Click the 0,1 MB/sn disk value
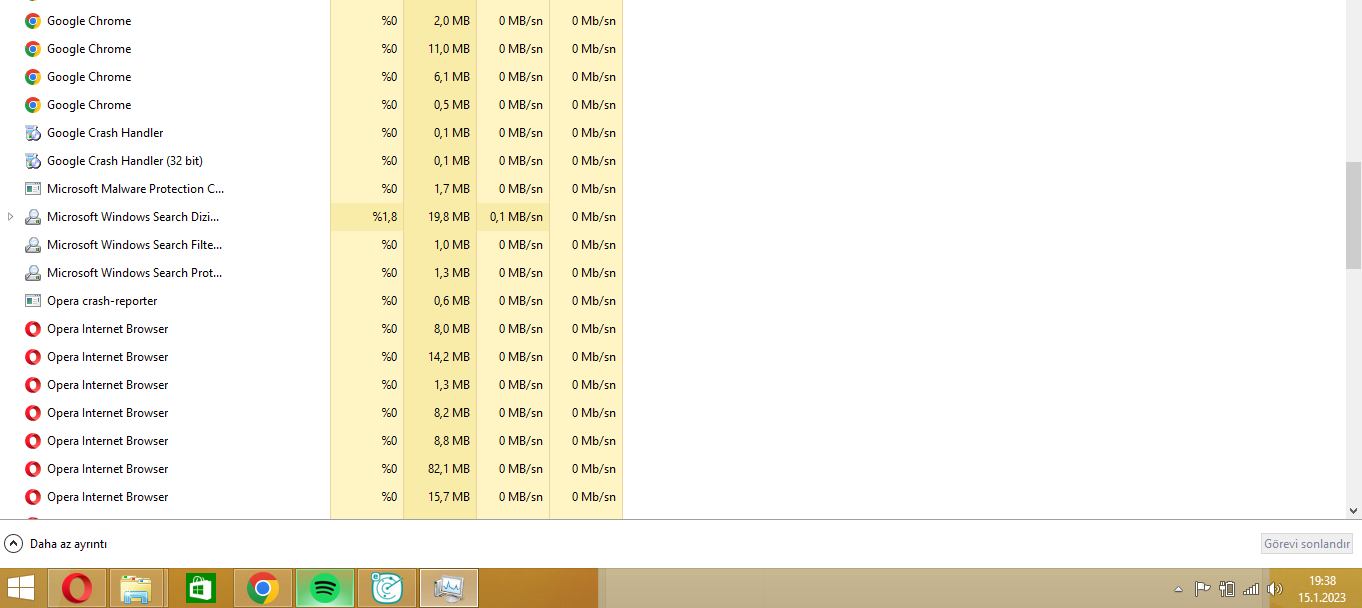The width and height of the screenshot is (1362, 608). click(x=517, y=217)
